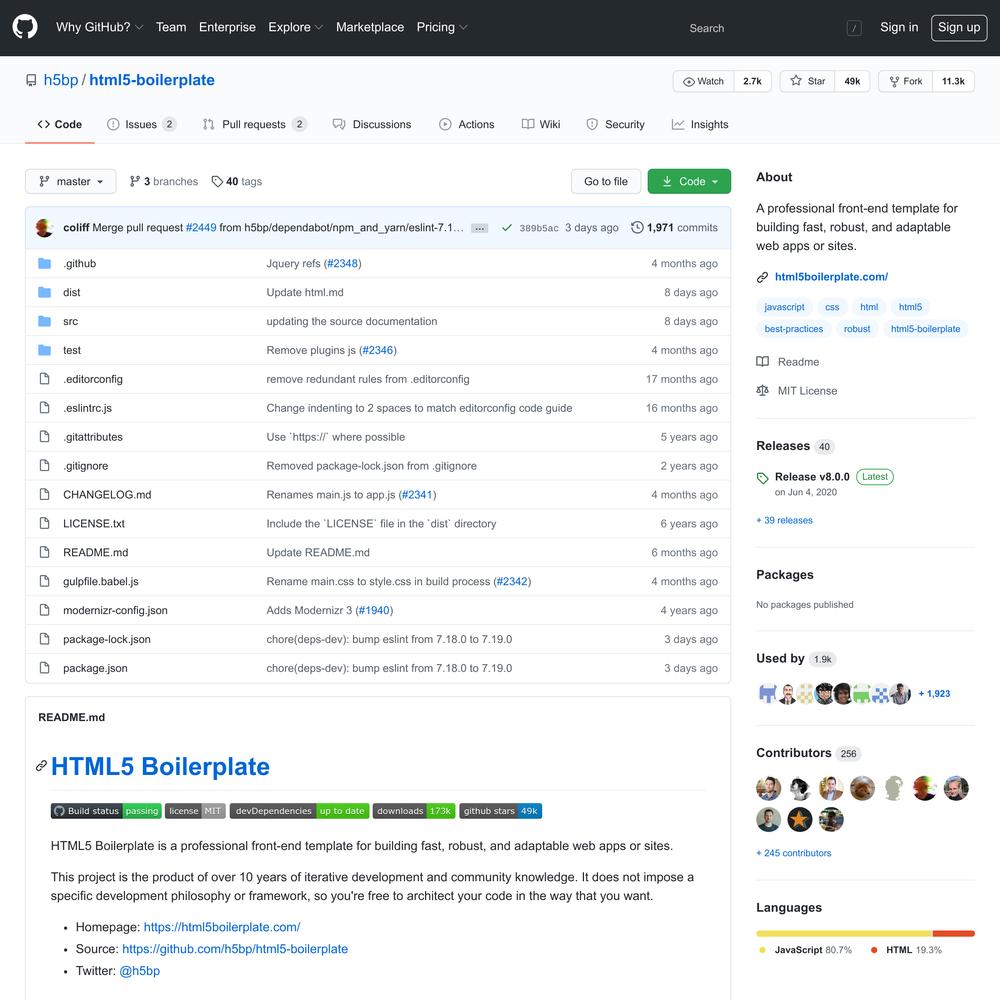Open the Security tab
Screen dimensions: 1000x1000
coord(615,124)
